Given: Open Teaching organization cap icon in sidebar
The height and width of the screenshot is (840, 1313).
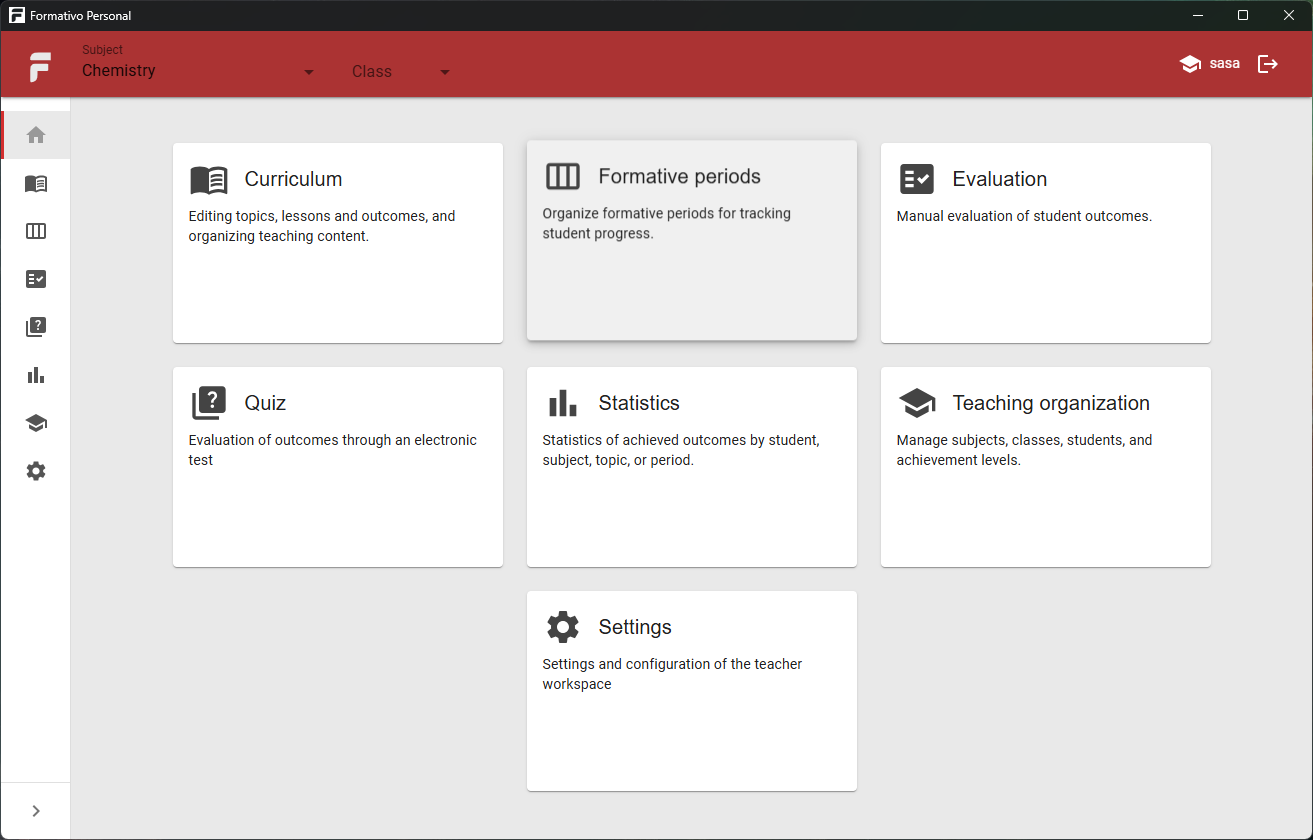Looking at the screenshot, I should [36, 423].
